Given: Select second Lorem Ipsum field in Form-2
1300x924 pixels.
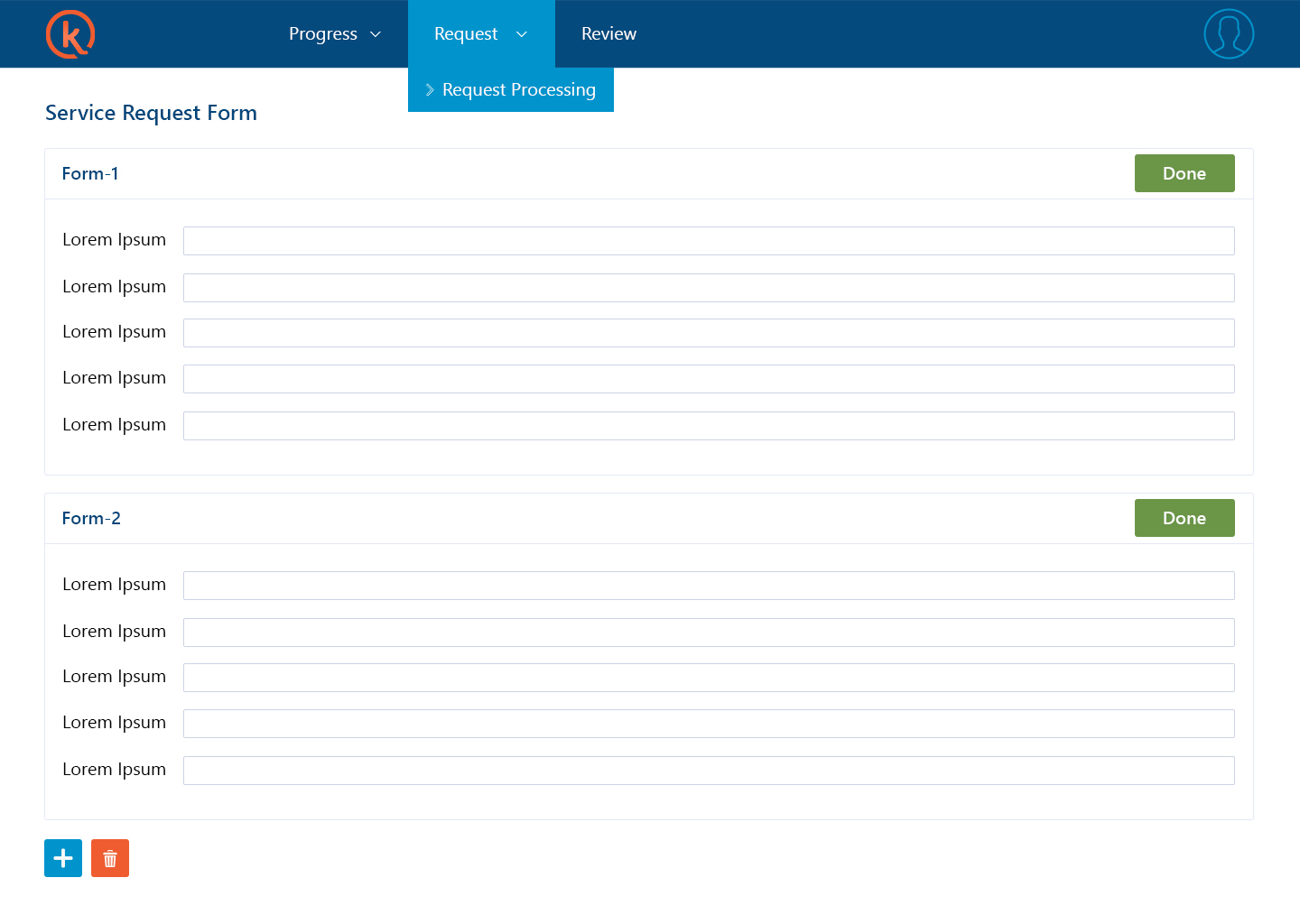Looking at the screenshot, I should (709, 633).
